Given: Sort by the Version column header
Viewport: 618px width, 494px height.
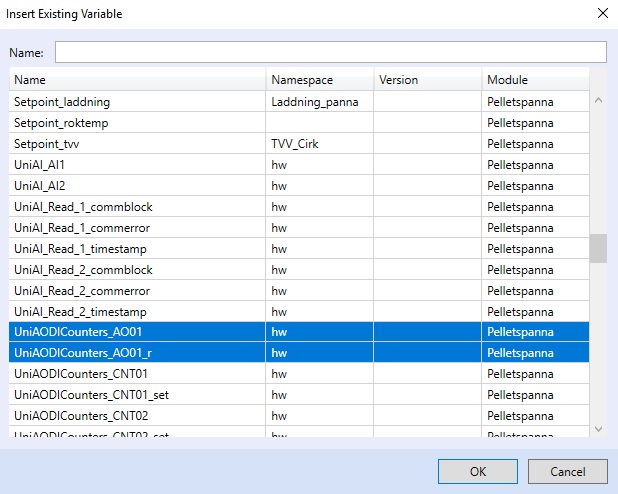Looking at the screenshot, I should (x=427, y=80).
